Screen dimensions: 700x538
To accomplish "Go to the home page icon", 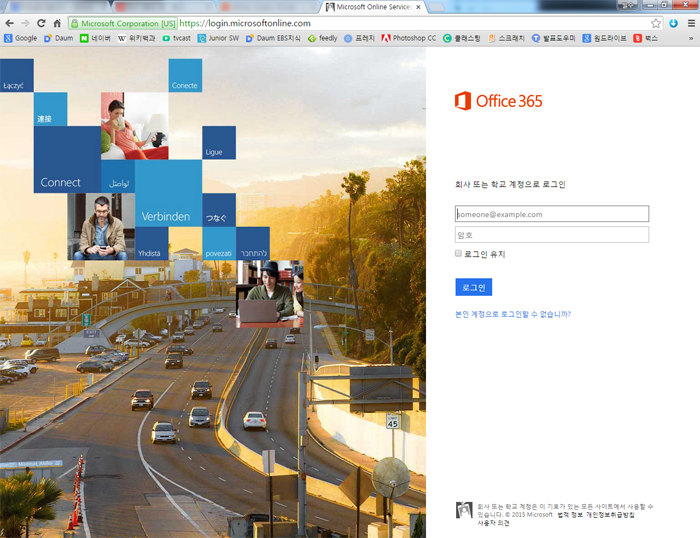I will [x=57, y=23].
